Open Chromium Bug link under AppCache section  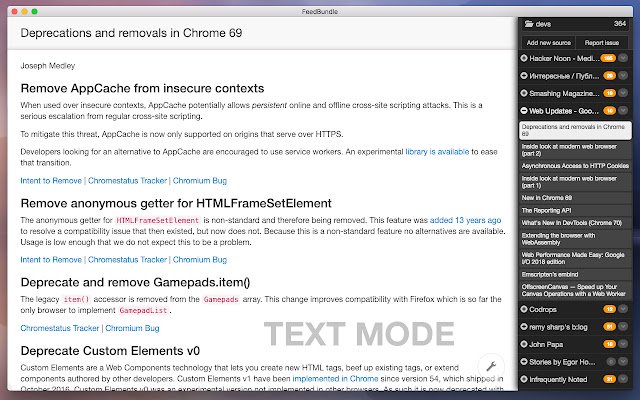(200, 181)
